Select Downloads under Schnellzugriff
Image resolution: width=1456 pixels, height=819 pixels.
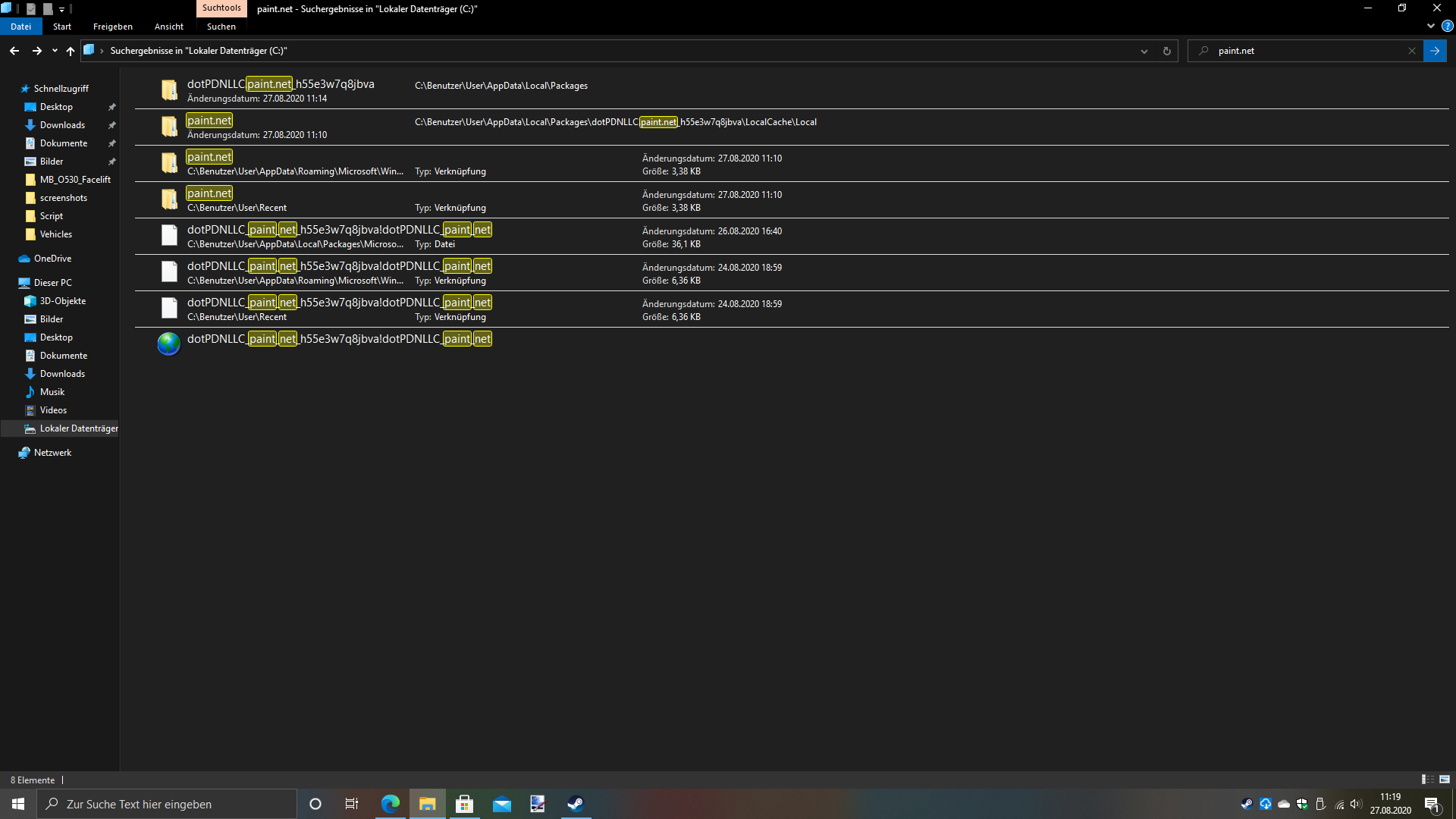pyautogui.click(x=62, y=125)
